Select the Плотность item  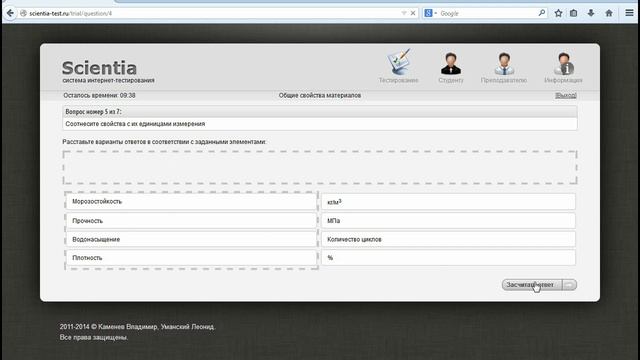191,258
